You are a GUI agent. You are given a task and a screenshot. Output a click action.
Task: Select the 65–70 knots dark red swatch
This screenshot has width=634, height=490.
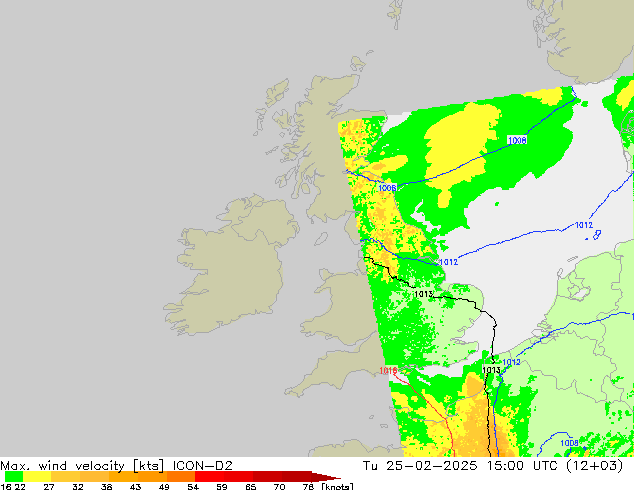tap(267, 476)
